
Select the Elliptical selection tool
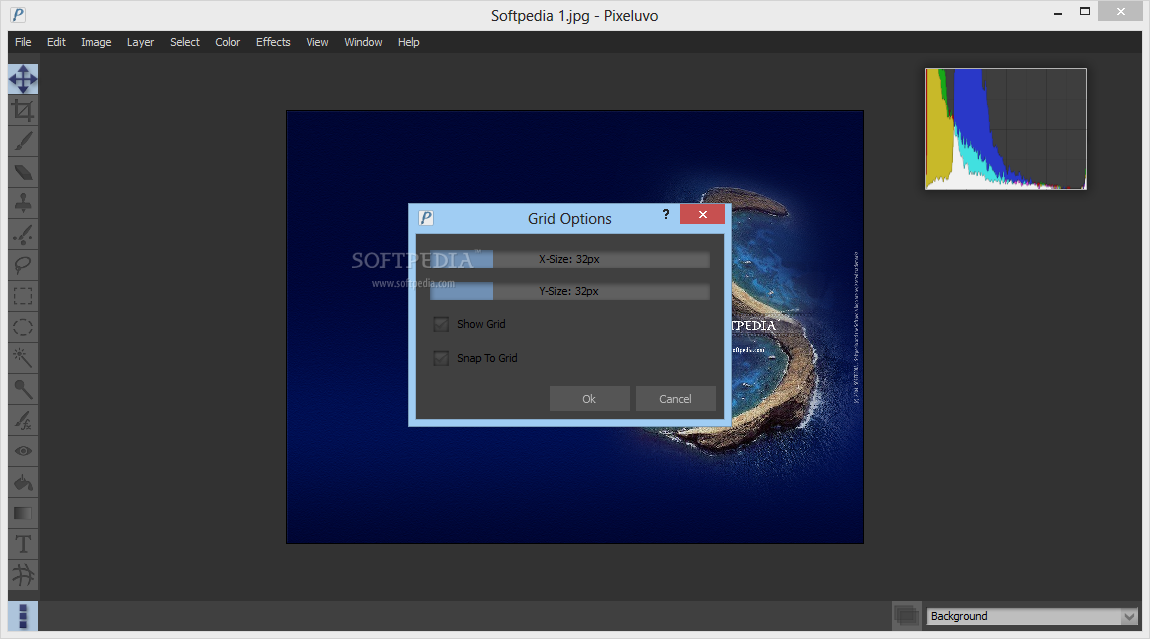point(23,327)
